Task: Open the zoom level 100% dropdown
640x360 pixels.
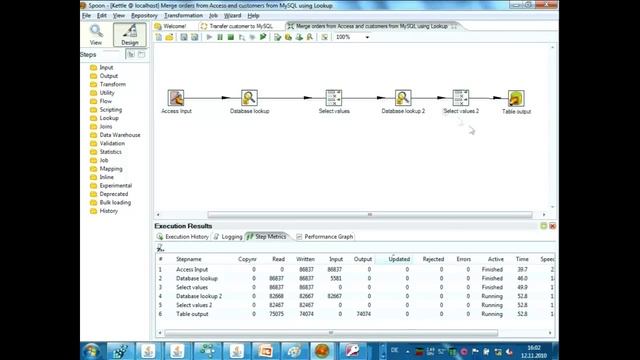Action: (367, 37)
